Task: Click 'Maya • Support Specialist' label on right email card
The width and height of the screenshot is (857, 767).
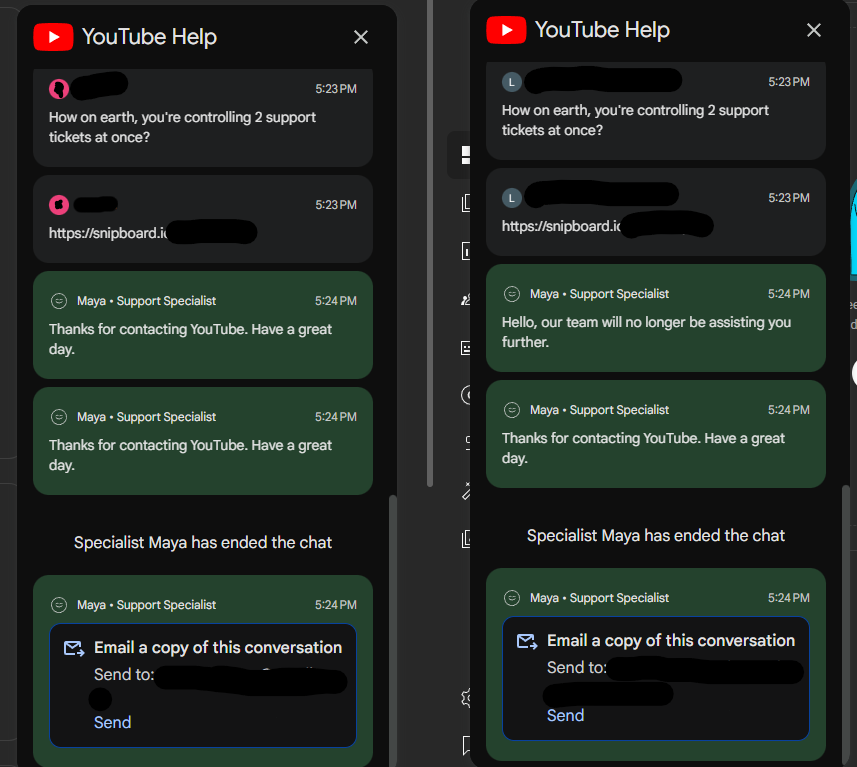Action: point(600,598)
